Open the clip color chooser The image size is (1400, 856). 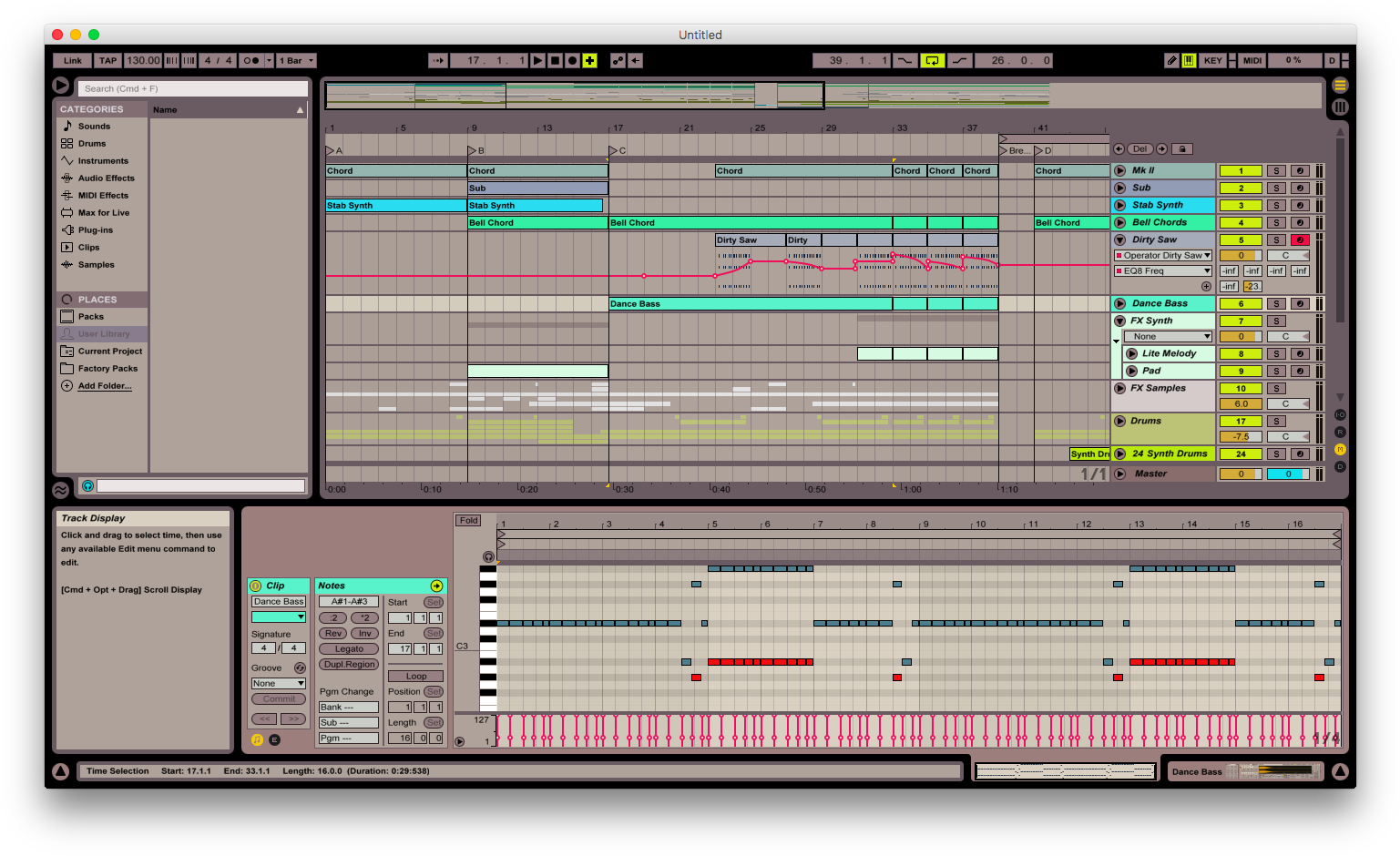coord(278,617)
